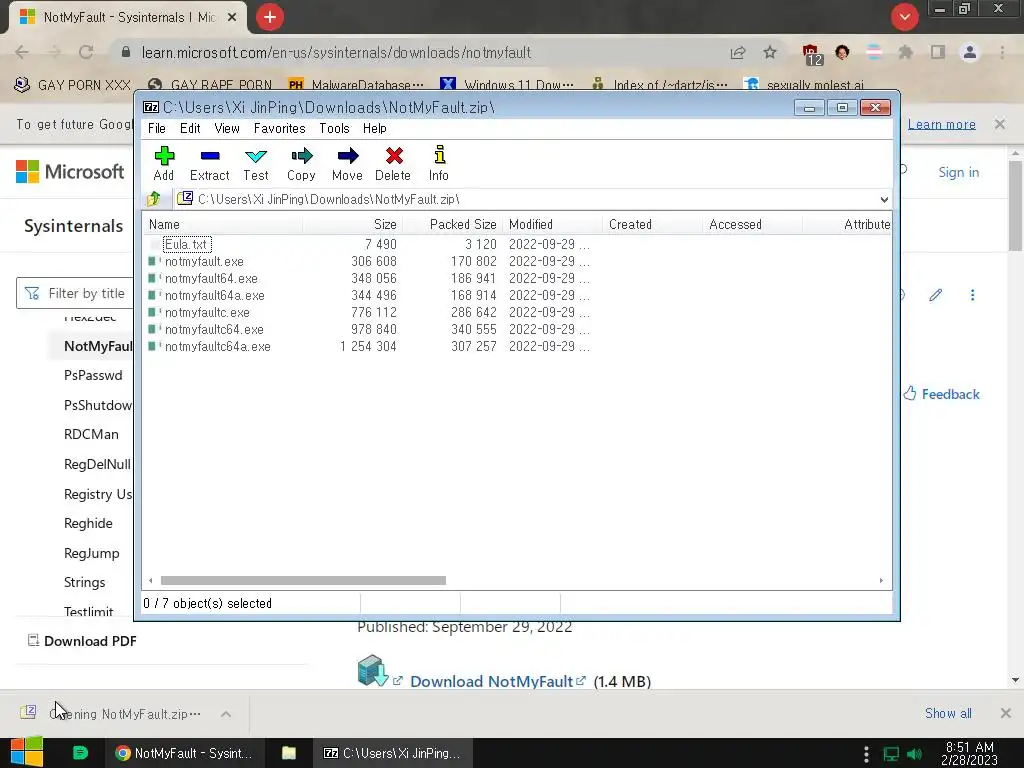Open the page's more options dots

click(972, 295)
